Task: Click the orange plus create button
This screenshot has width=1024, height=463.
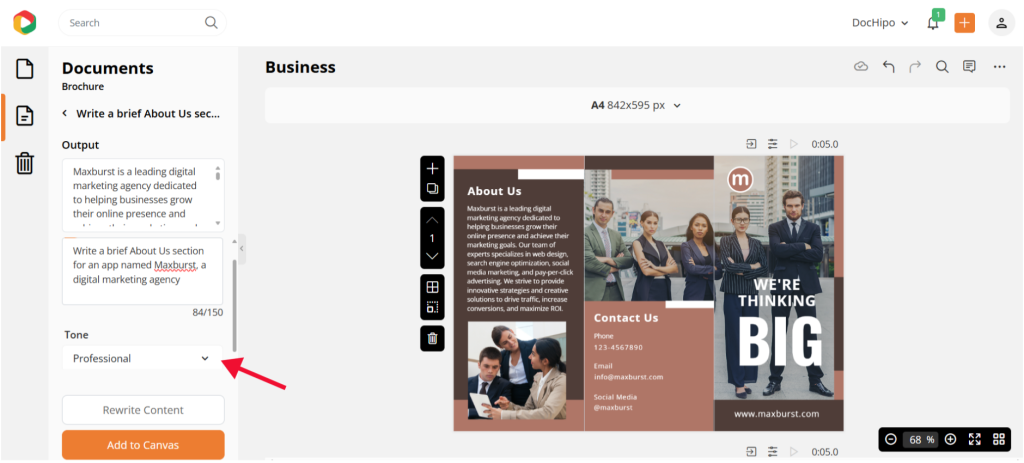Action: coord(965,23)
